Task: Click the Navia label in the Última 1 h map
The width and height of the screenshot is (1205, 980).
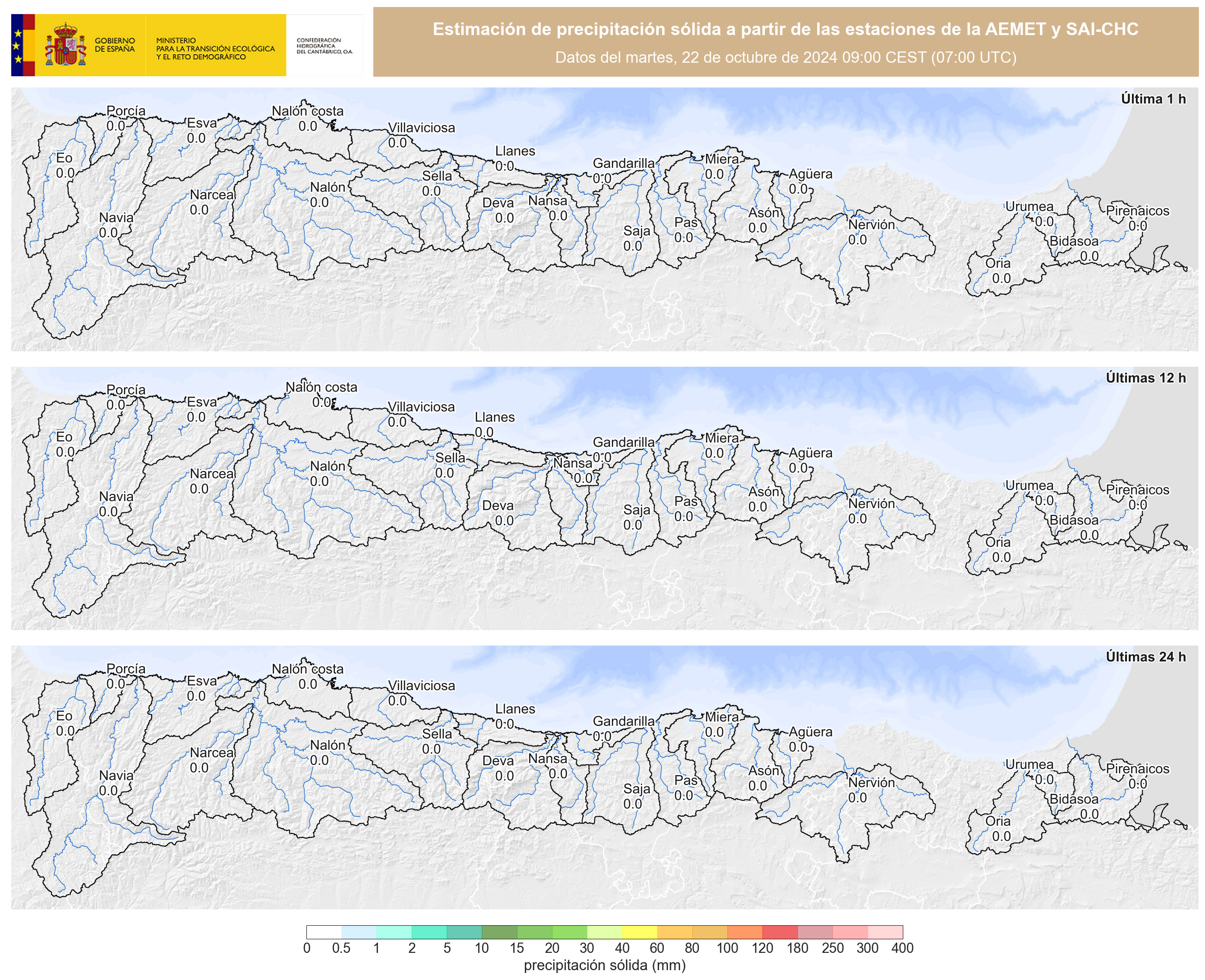Action: 116,218
